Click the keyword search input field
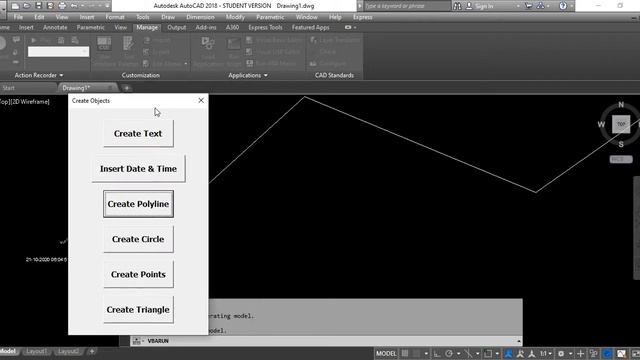 [407, 6]
